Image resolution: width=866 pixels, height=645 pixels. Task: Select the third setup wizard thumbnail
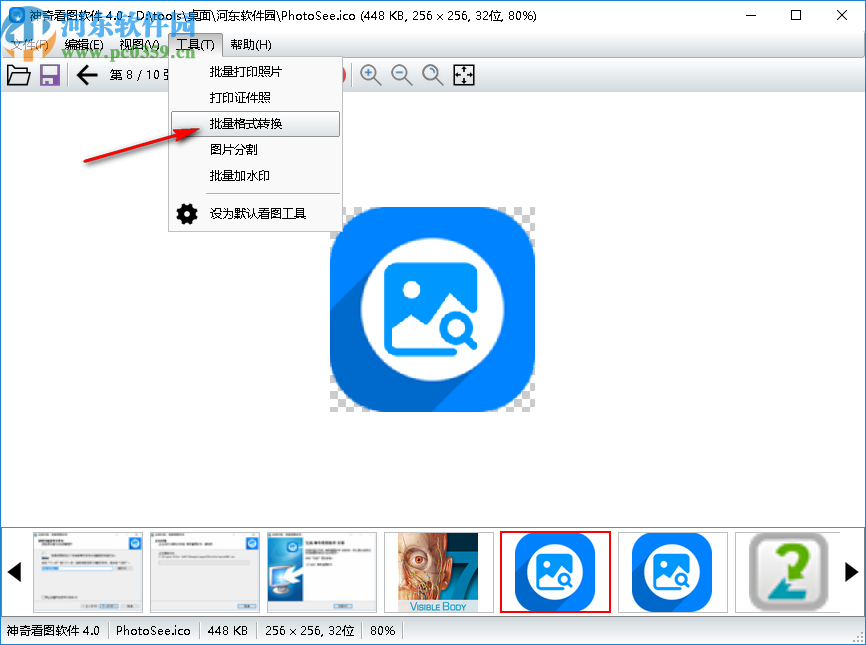321,572
